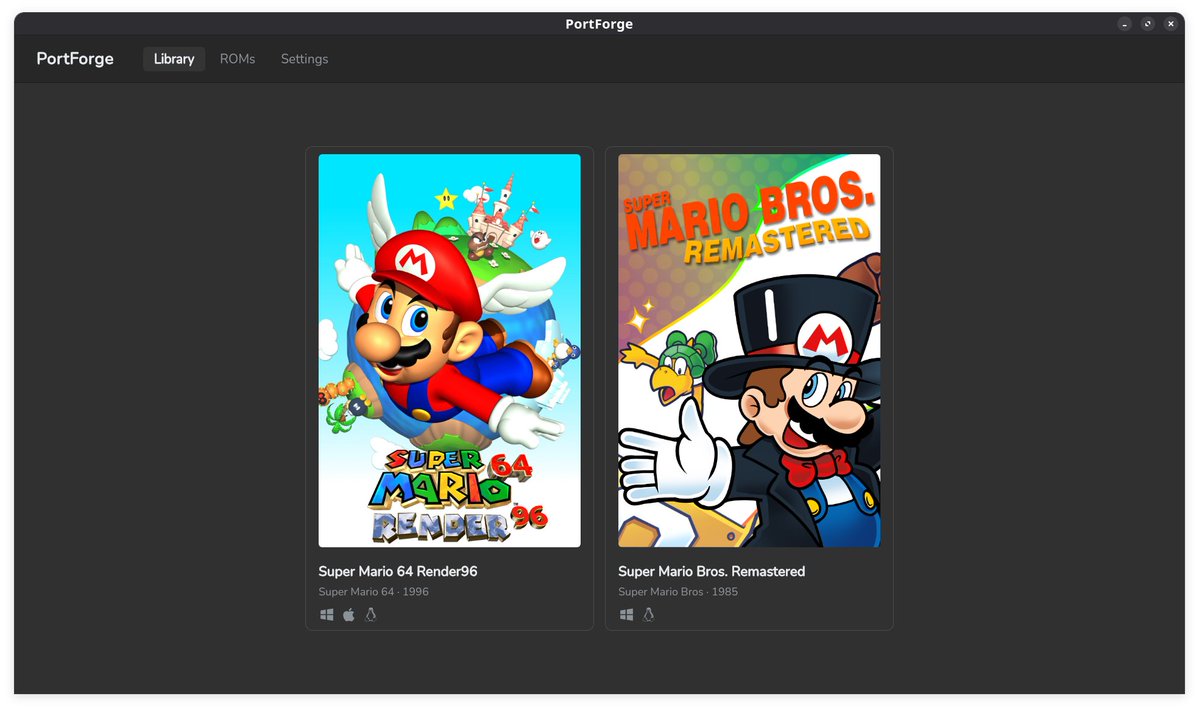Click the Linux icon under Super Mario Bros. Remastered
Screen dimensions: 1199x710
tap(648, 614)
